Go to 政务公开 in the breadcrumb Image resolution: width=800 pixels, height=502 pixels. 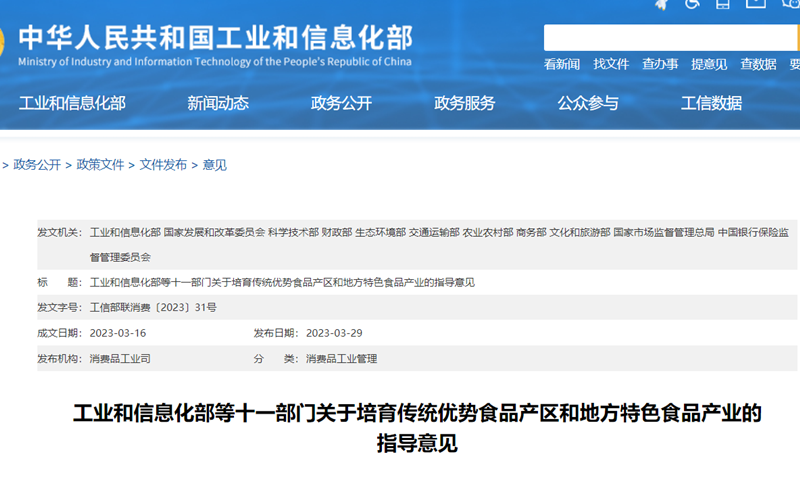pos(37,165)
